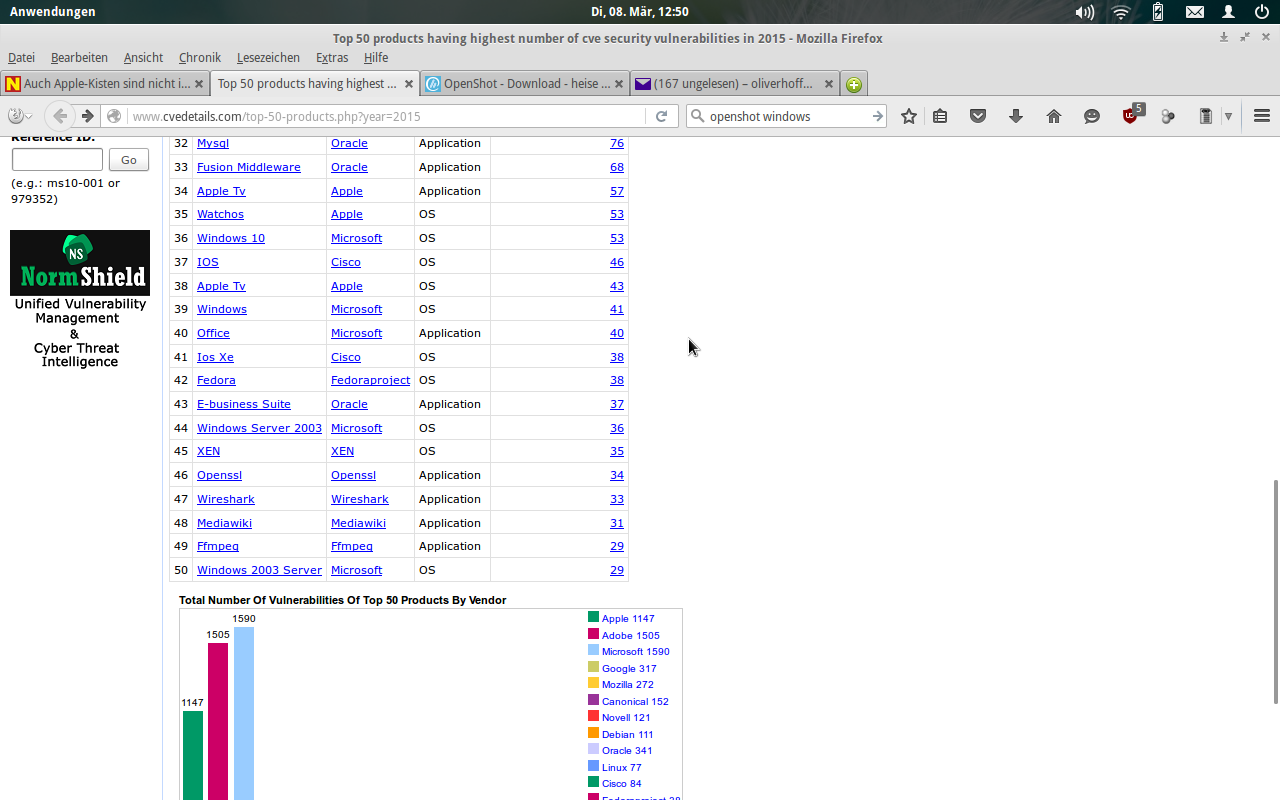Click the Reference ID input field
The height and width of the screenshot is (800, 1280).
(57, 160)
